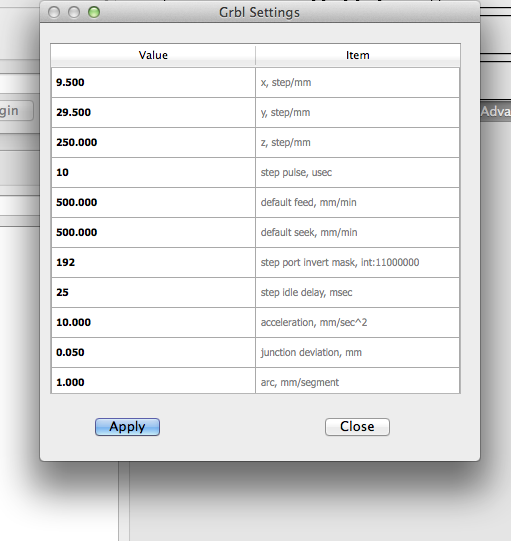Select the 25 value cell

coord(153,293)
